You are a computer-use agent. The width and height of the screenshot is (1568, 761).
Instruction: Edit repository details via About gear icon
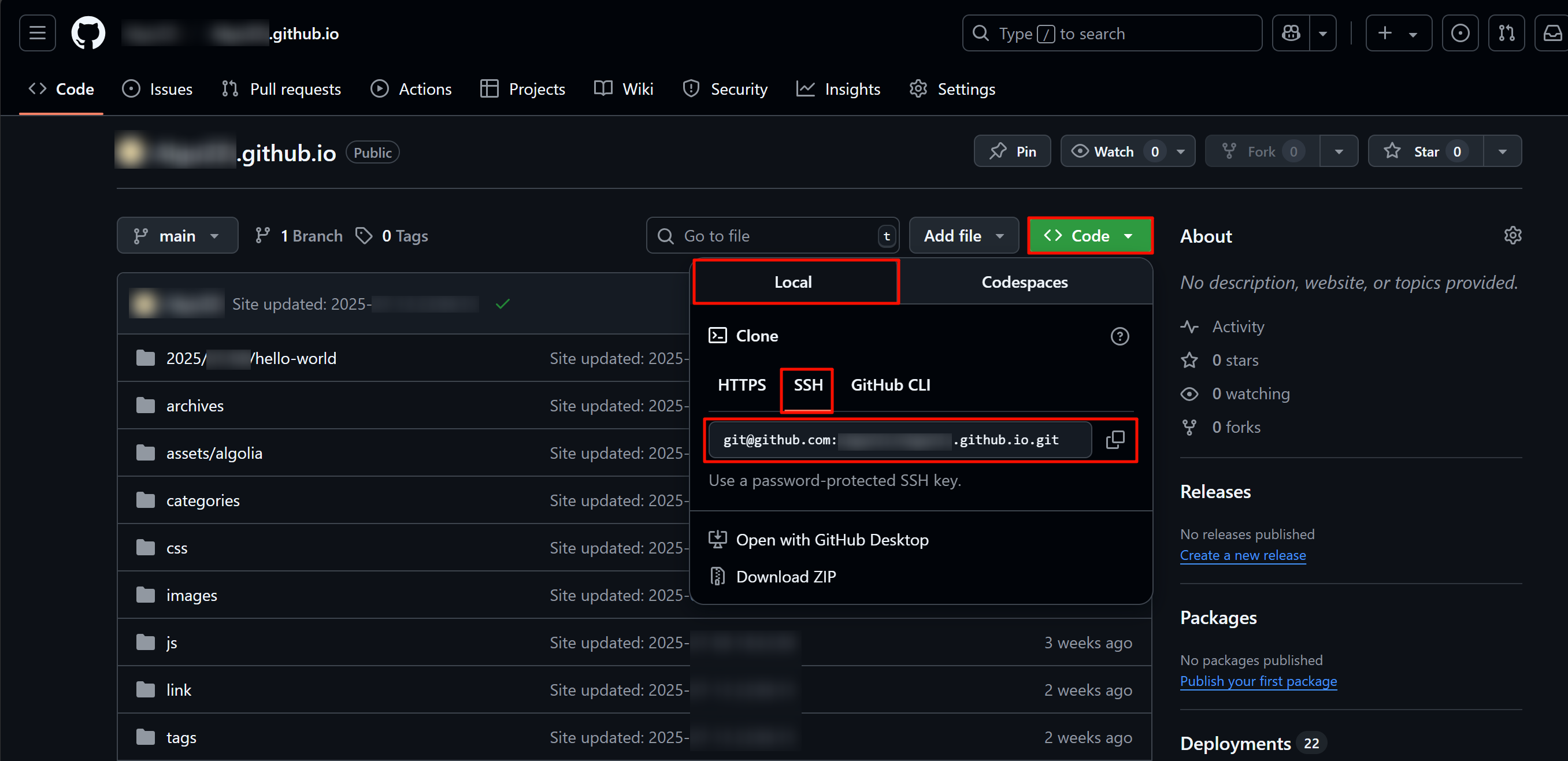1513,236
